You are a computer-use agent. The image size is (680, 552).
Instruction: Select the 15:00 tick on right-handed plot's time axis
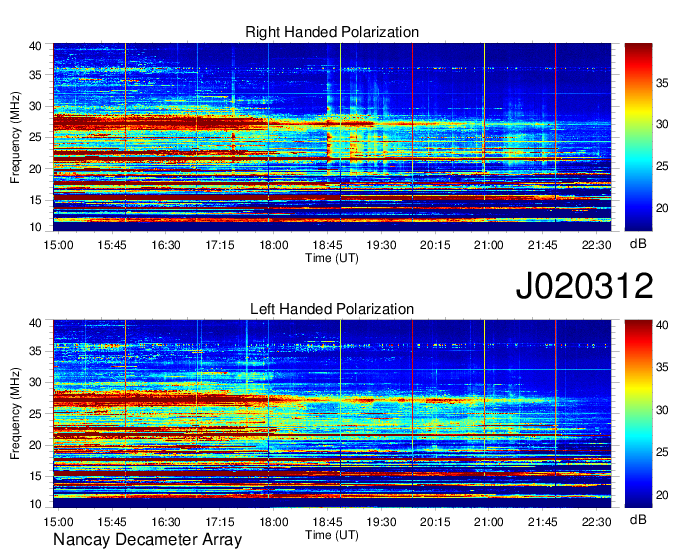click(x=58, y=245)
